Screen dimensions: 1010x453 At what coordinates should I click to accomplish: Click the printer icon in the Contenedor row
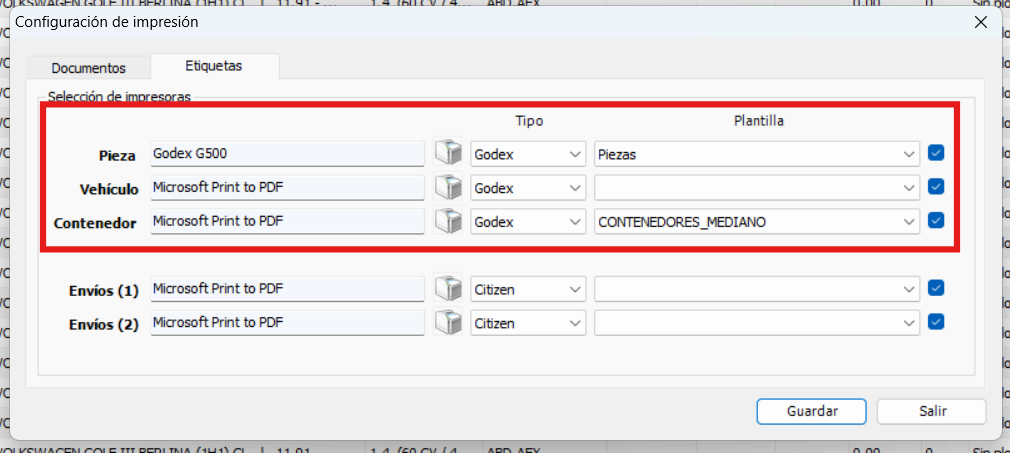[x=449, y=222]
